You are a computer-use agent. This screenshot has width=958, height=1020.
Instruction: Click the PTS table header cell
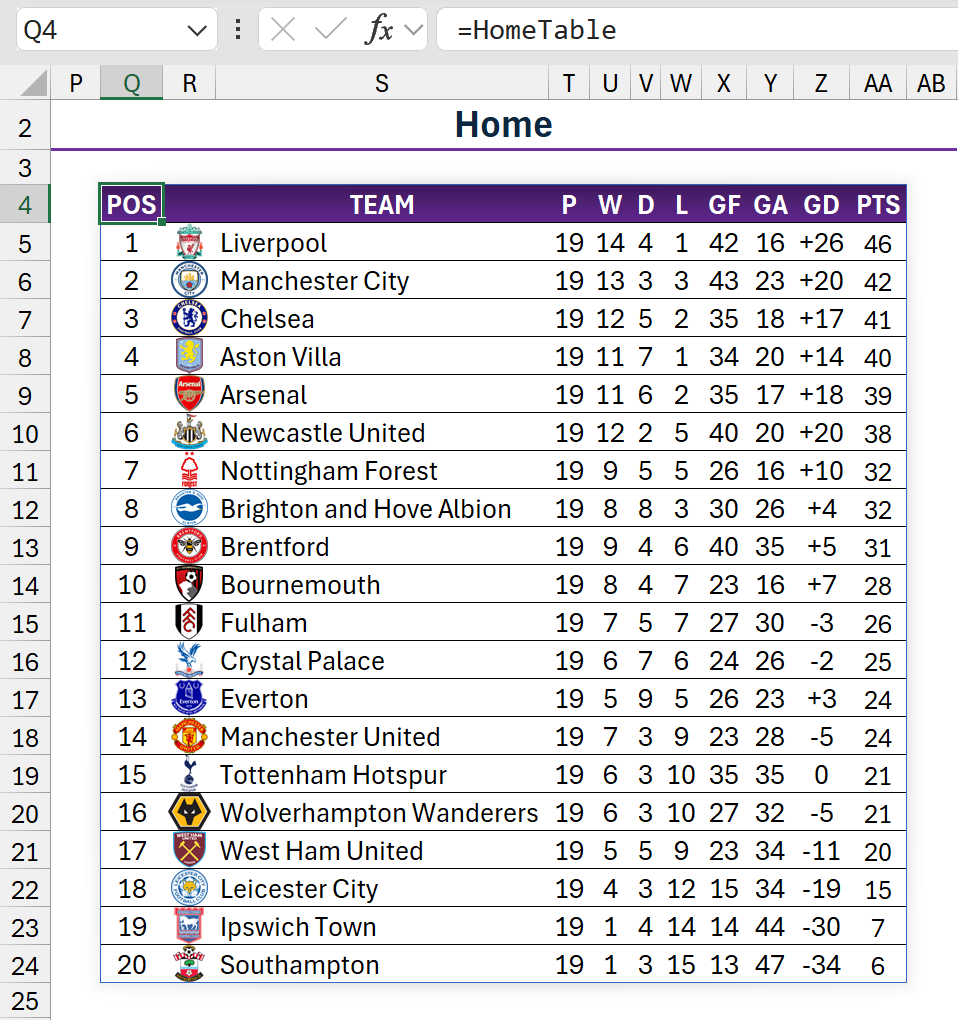(878, 205)
